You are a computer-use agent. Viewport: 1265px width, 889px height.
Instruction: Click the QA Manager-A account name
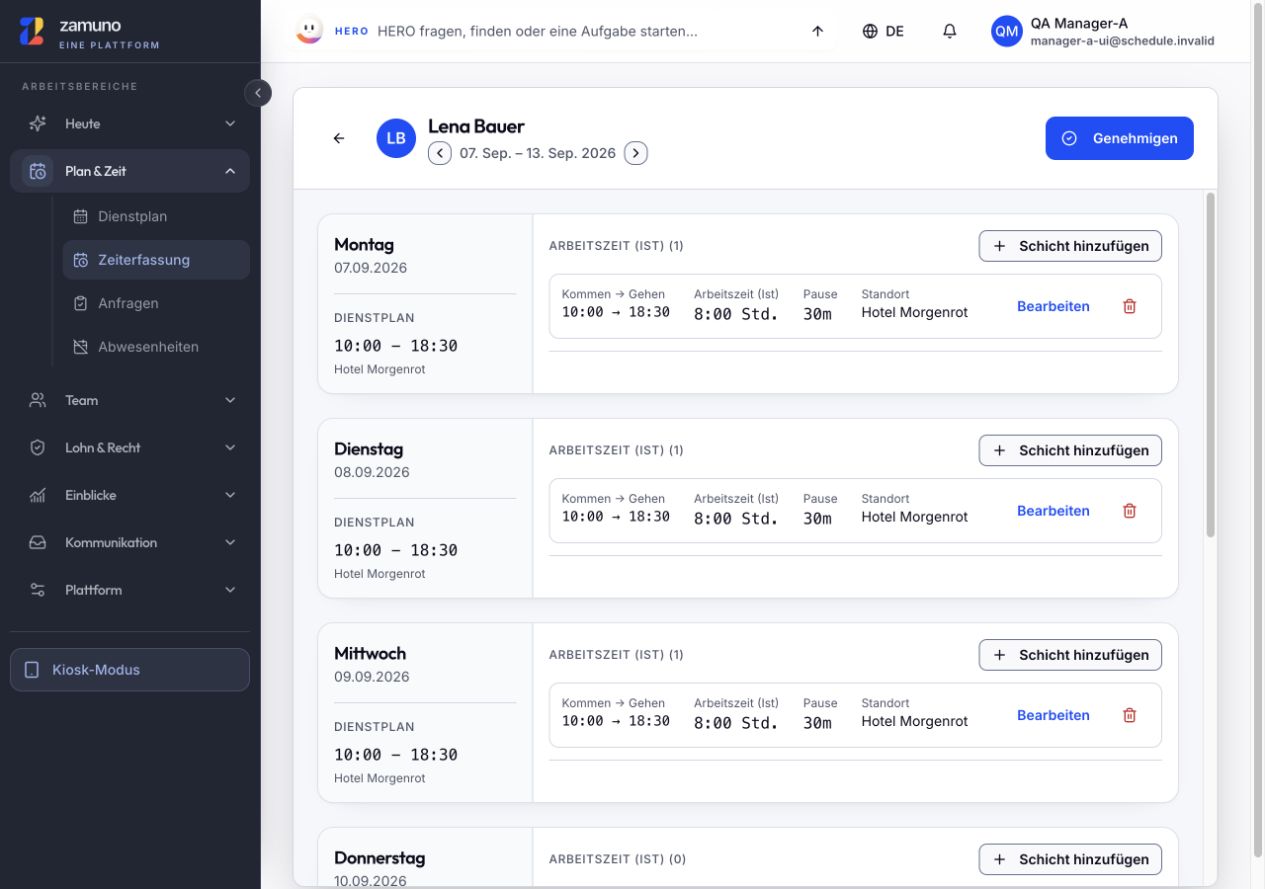pyautogui.click(x=1079, y=23)
